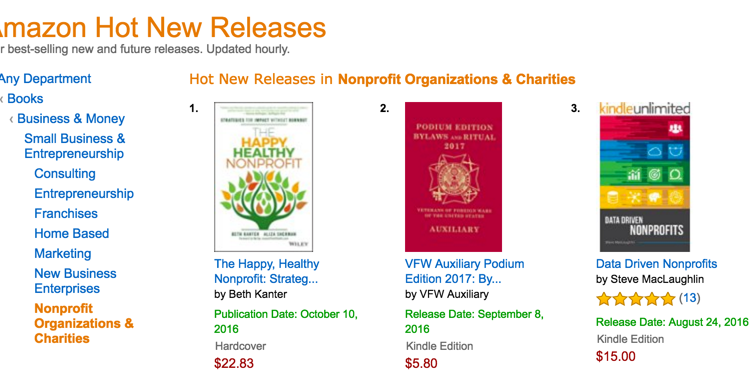Click the Nonprofit Organizations & Charities heading link

pos(456,79)
